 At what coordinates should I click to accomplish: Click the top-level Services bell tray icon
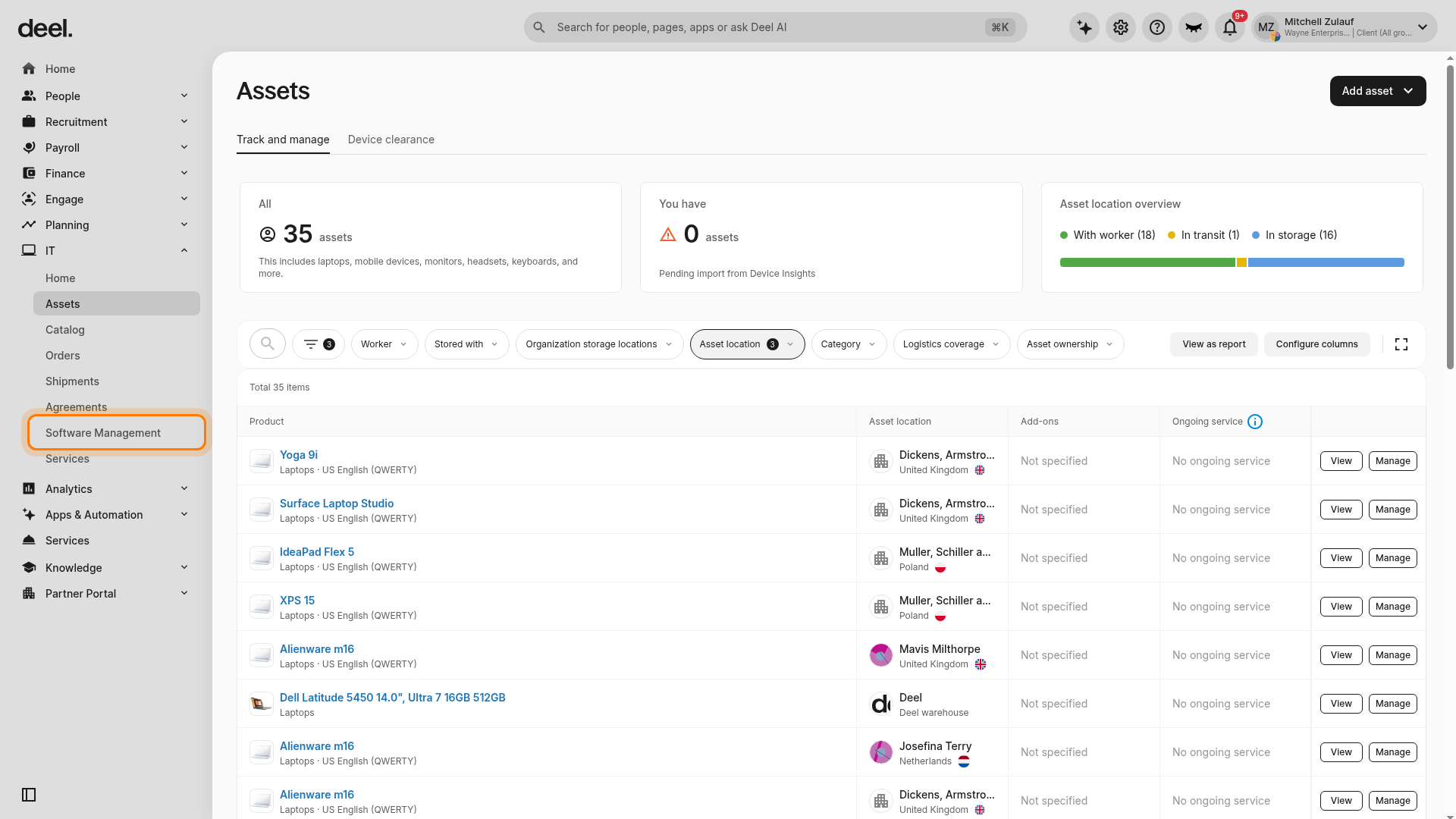coord(29,540)
